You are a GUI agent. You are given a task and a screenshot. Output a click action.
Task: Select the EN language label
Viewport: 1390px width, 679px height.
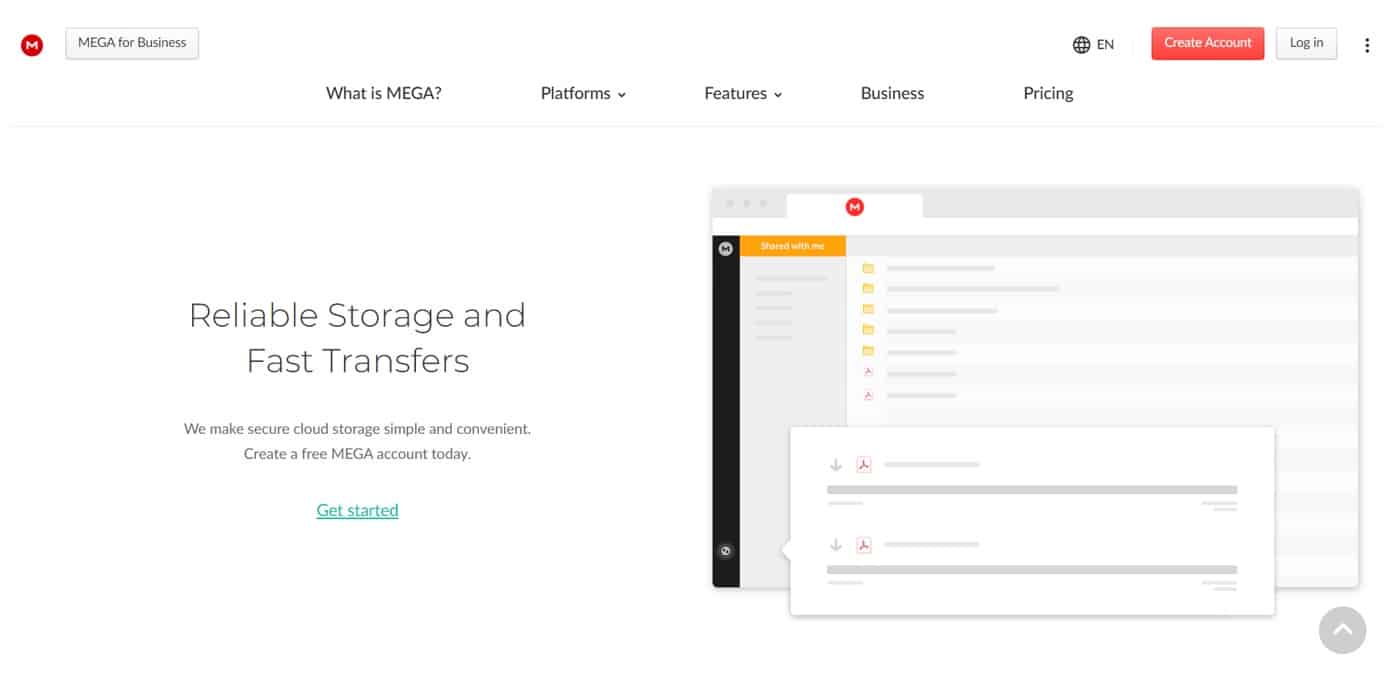pyautogui.click(x=1105, y=44)
